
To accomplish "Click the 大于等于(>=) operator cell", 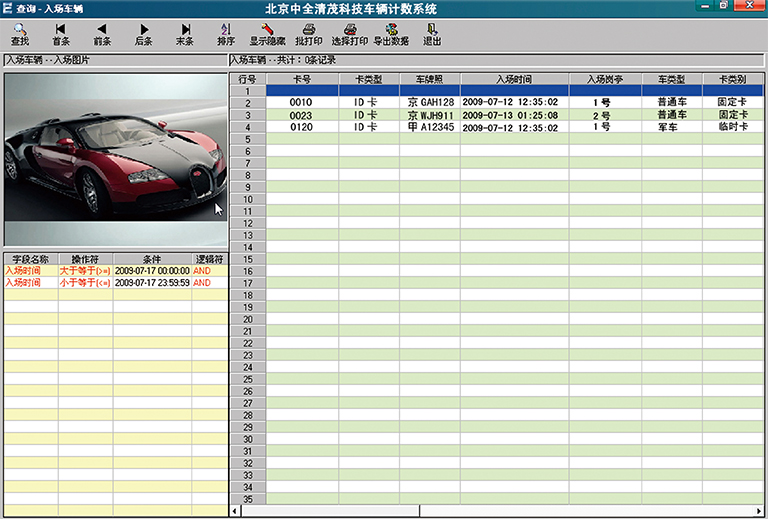I will pos(85,270).
